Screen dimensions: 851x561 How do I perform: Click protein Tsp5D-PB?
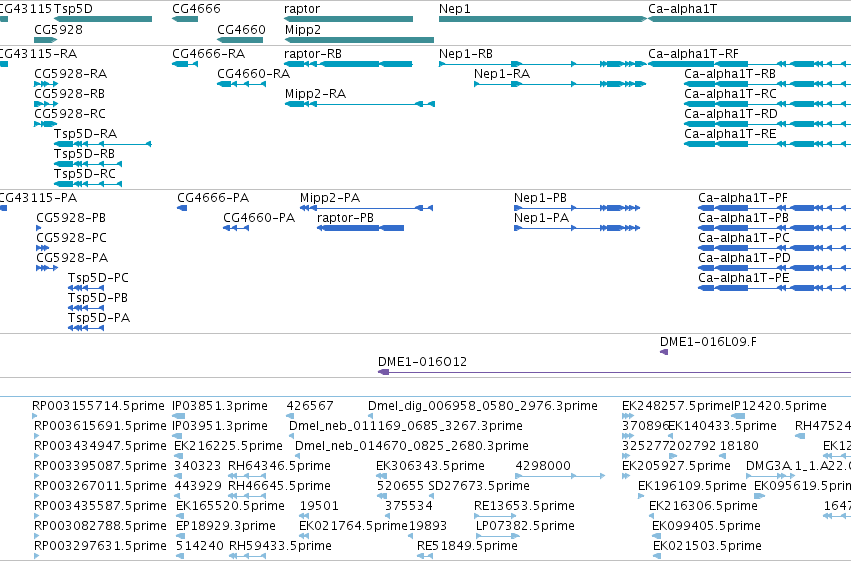[97, 298]
